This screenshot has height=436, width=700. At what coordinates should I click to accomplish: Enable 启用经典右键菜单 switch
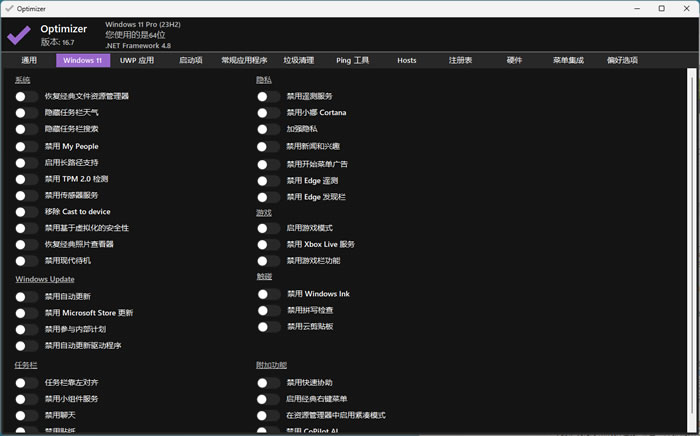click(269, 399)
